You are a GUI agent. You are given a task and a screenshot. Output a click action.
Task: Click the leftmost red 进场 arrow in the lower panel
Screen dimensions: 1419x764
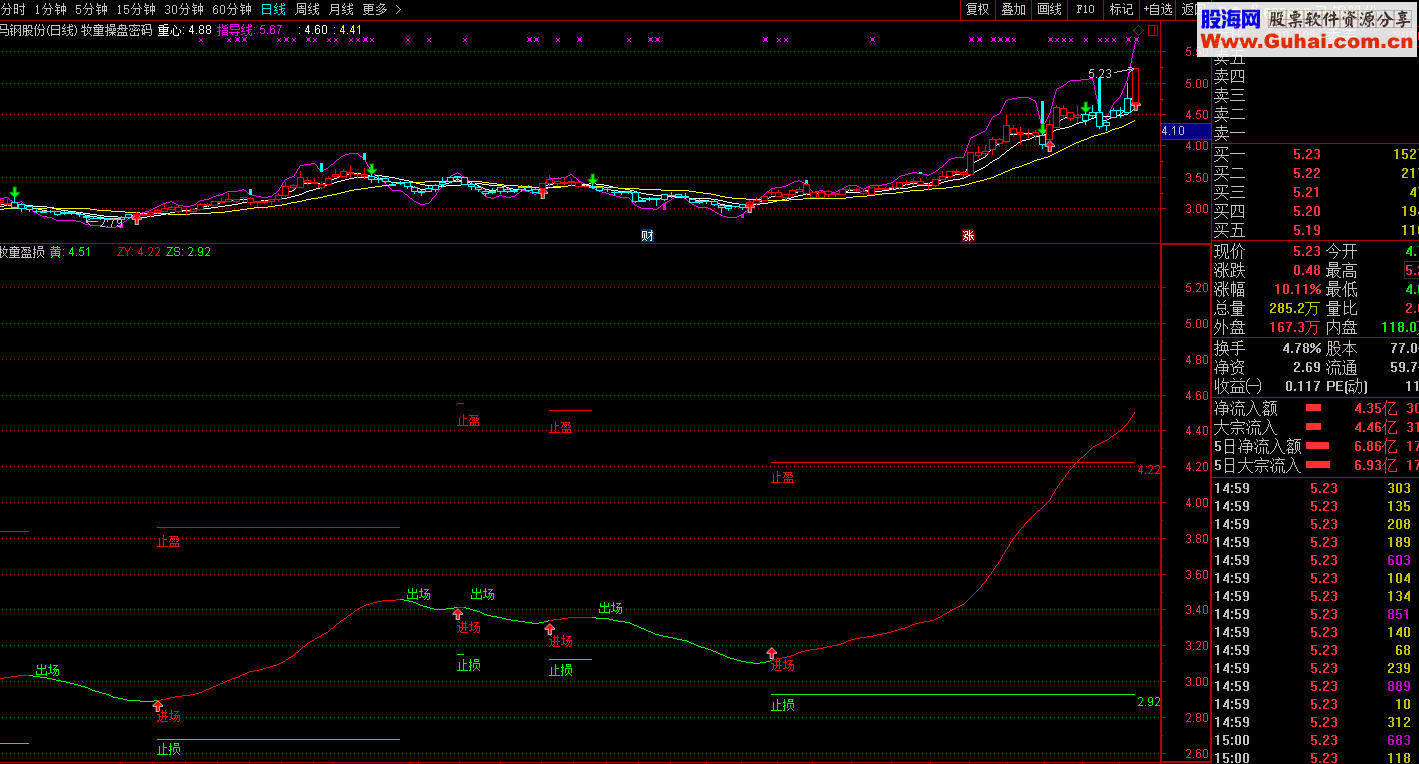[157, 706]
